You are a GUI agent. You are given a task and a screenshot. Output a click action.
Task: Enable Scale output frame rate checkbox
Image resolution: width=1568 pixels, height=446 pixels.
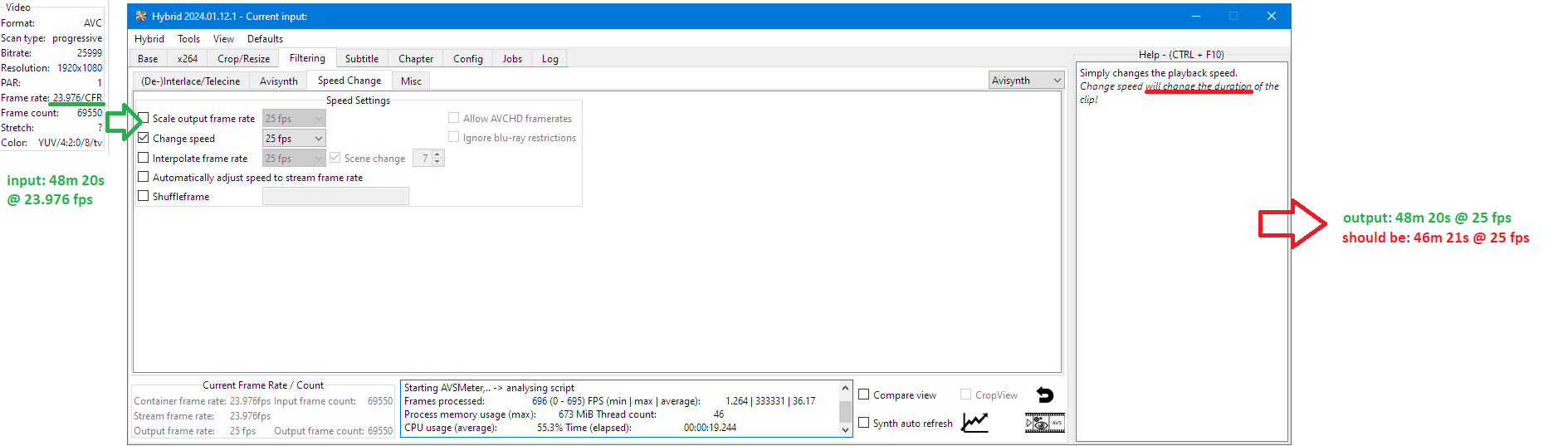(144, 118)
